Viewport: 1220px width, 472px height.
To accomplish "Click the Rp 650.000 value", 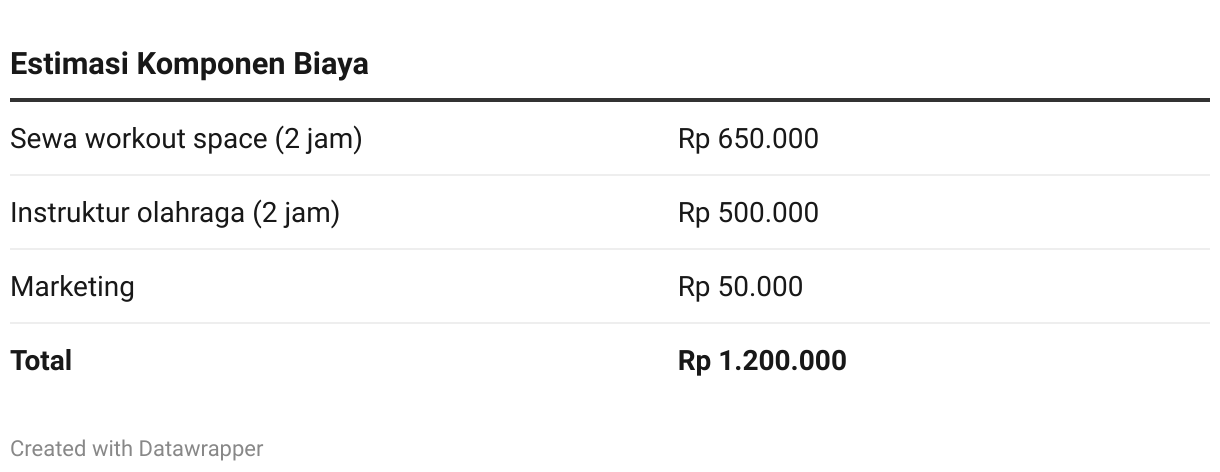I will 748,139.
